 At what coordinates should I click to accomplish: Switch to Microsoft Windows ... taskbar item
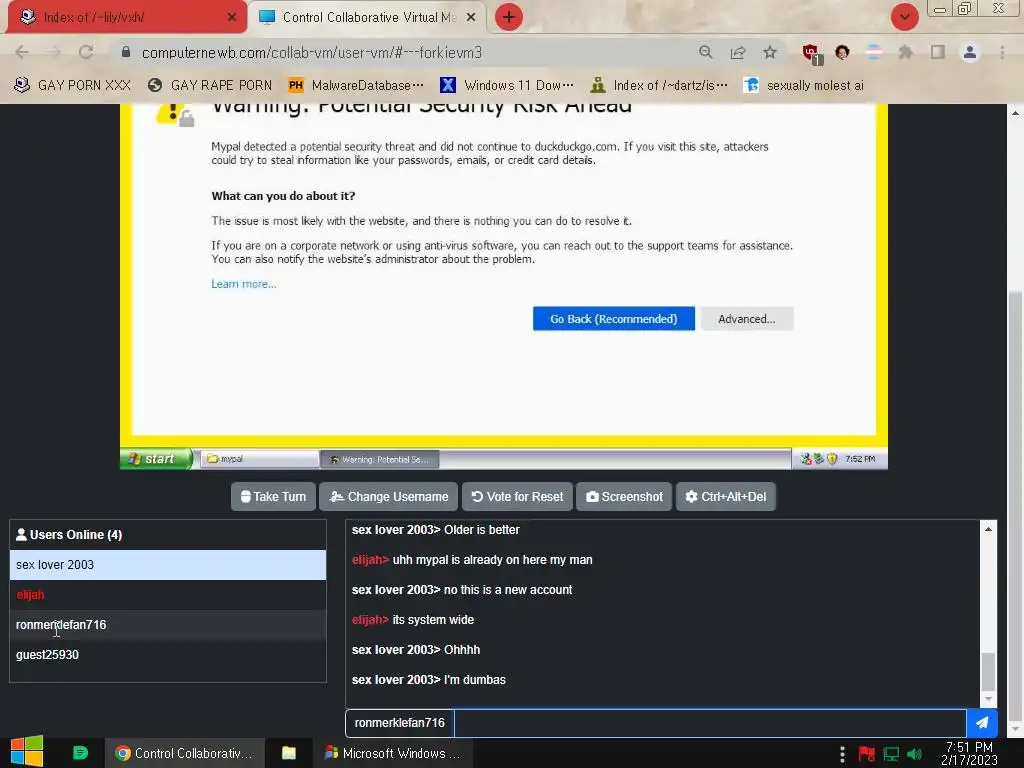click(x=393, y=753)
